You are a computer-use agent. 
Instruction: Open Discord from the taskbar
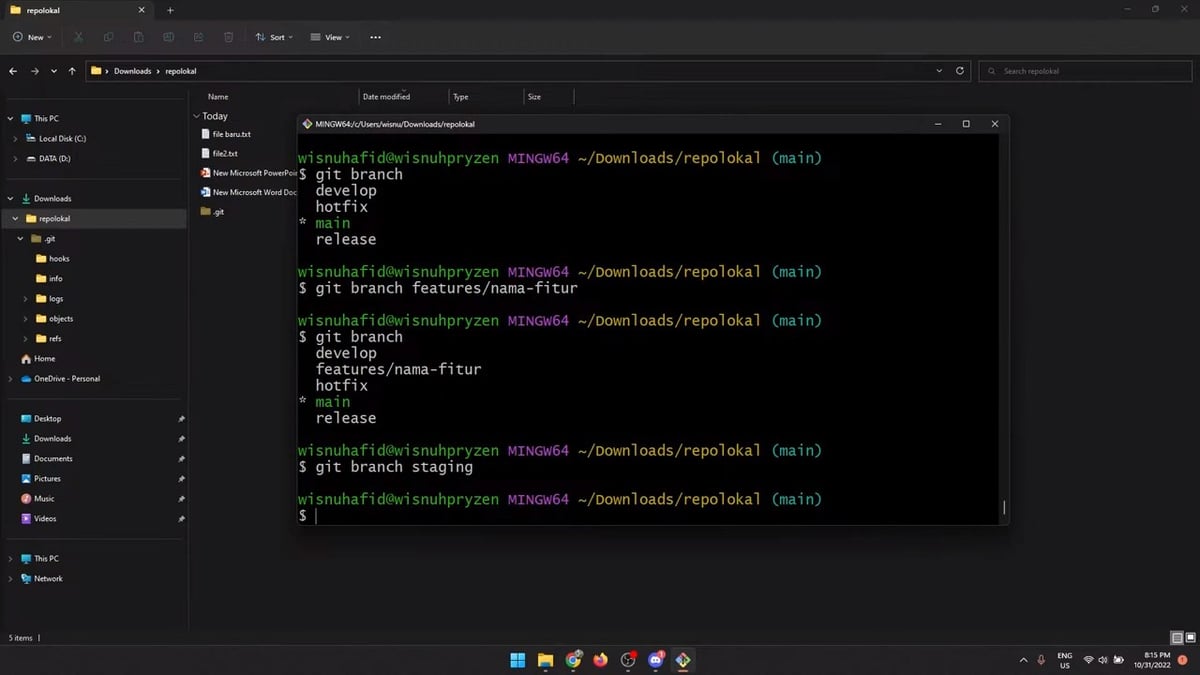point(656,660)
